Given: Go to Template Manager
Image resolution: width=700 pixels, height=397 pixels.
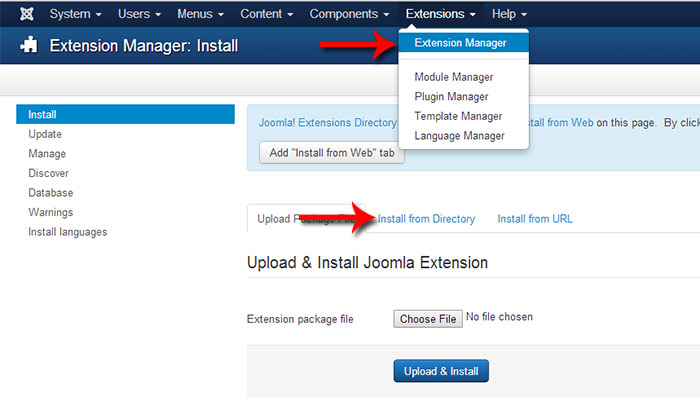Looking at the screenshot, I should point(458,116).
